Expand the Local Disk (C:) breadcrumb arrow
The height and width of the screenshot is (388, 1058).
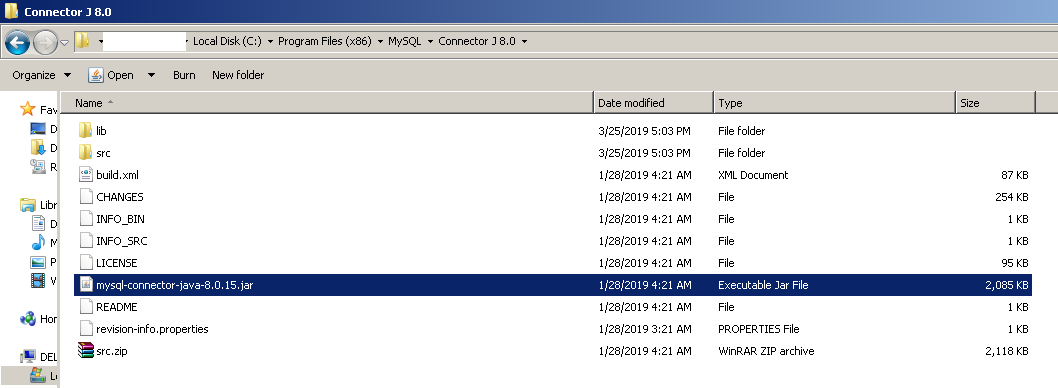[x=270, y=42]
